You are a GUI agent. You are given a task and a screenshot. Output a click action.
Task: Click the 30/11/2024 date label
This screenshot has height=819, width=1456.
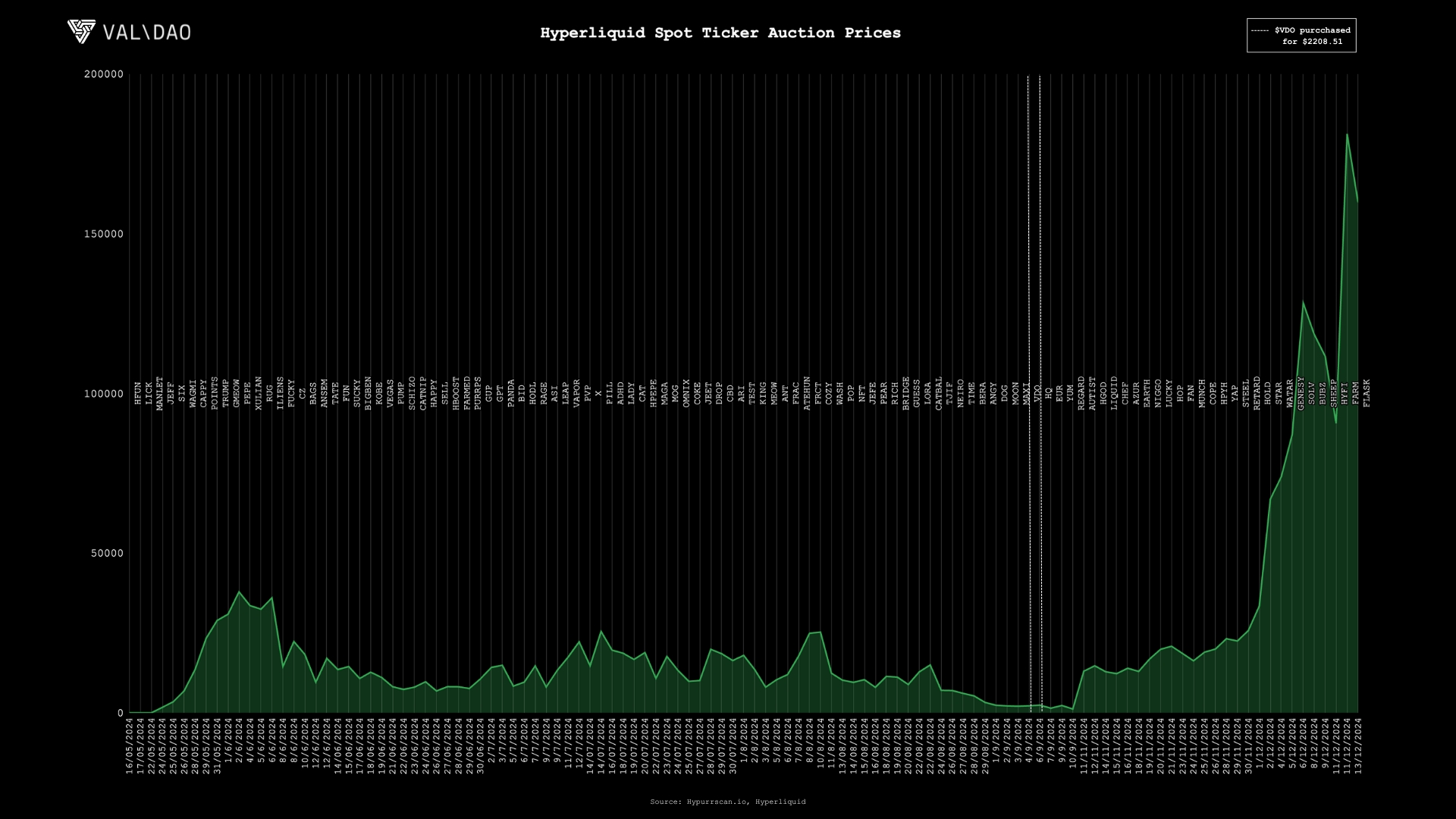point(1248,747)
